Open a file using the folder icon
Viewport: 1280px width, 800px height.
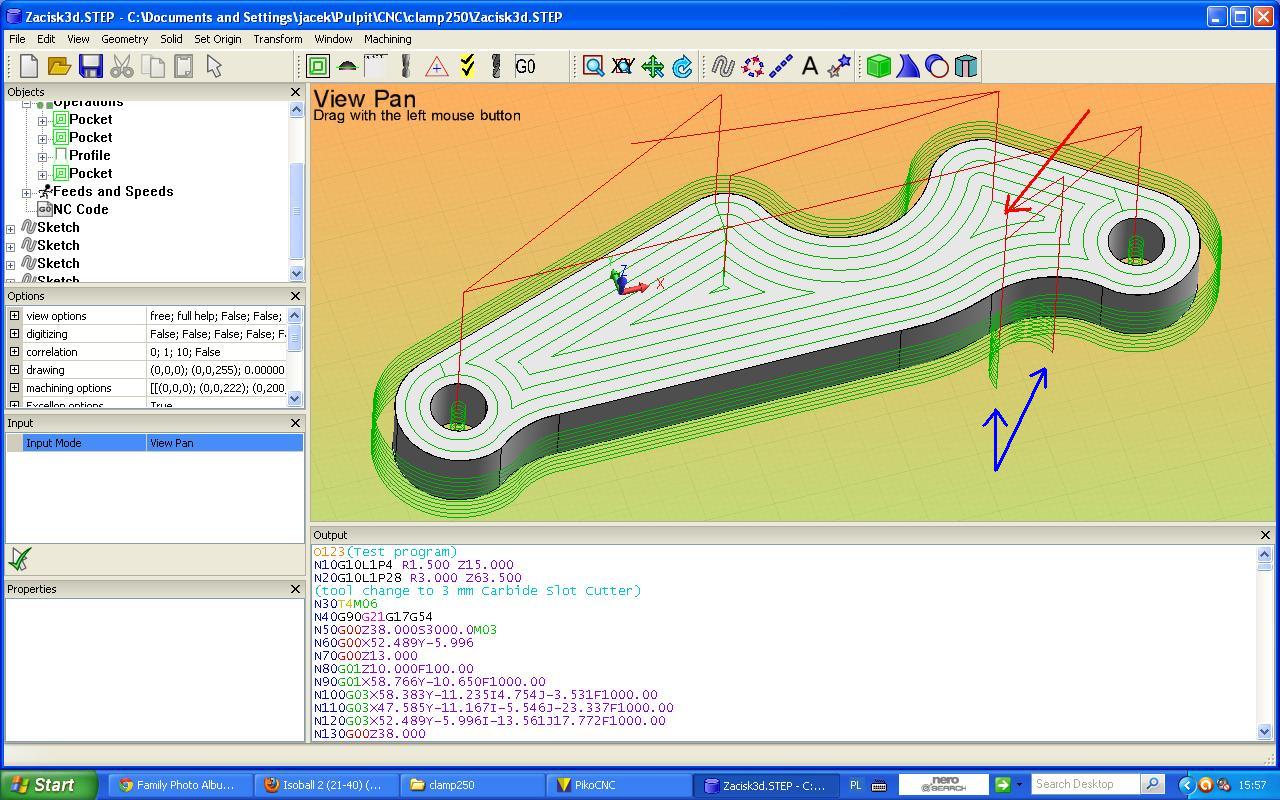tap(60, 66)
